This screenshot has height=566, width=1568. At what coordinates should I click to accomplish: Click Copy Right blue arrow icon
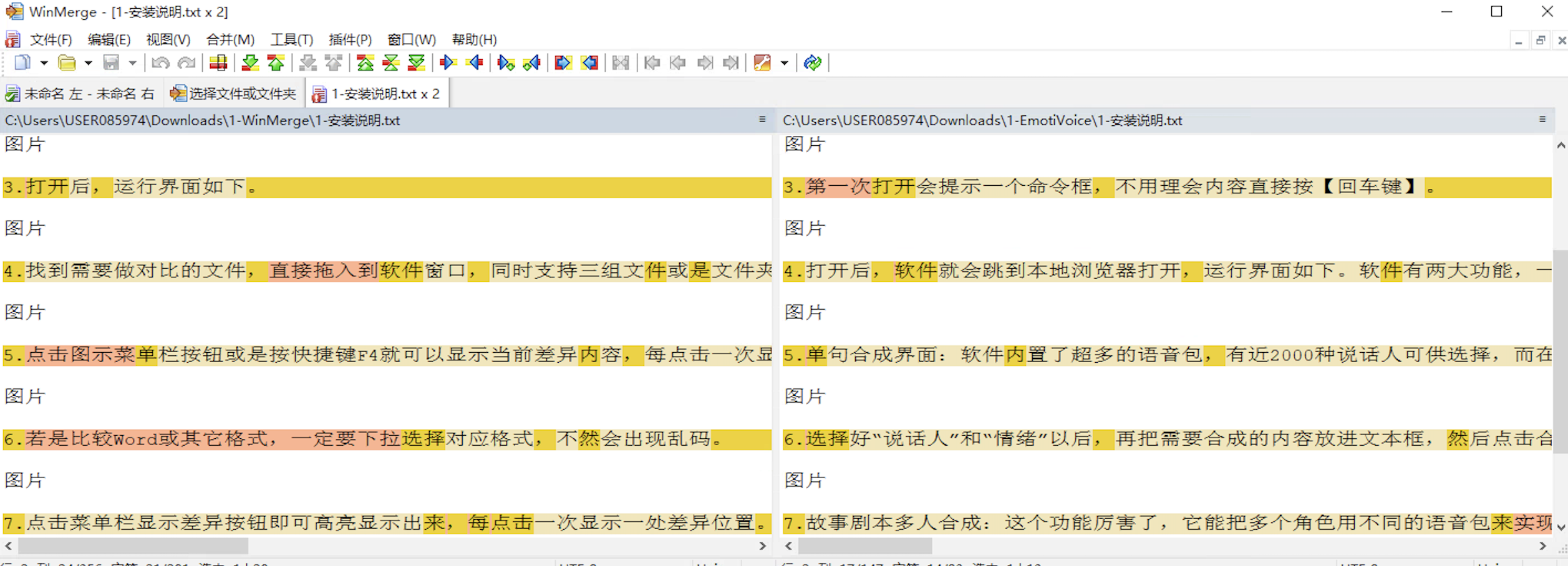[x=448, y=62]
